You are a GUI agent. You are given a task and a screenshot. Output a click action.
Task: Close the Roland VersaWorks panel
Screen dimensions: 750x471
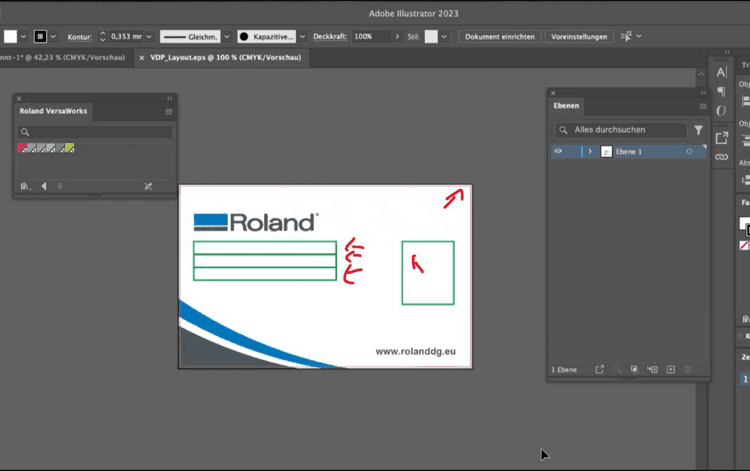[x=19, y=99]
